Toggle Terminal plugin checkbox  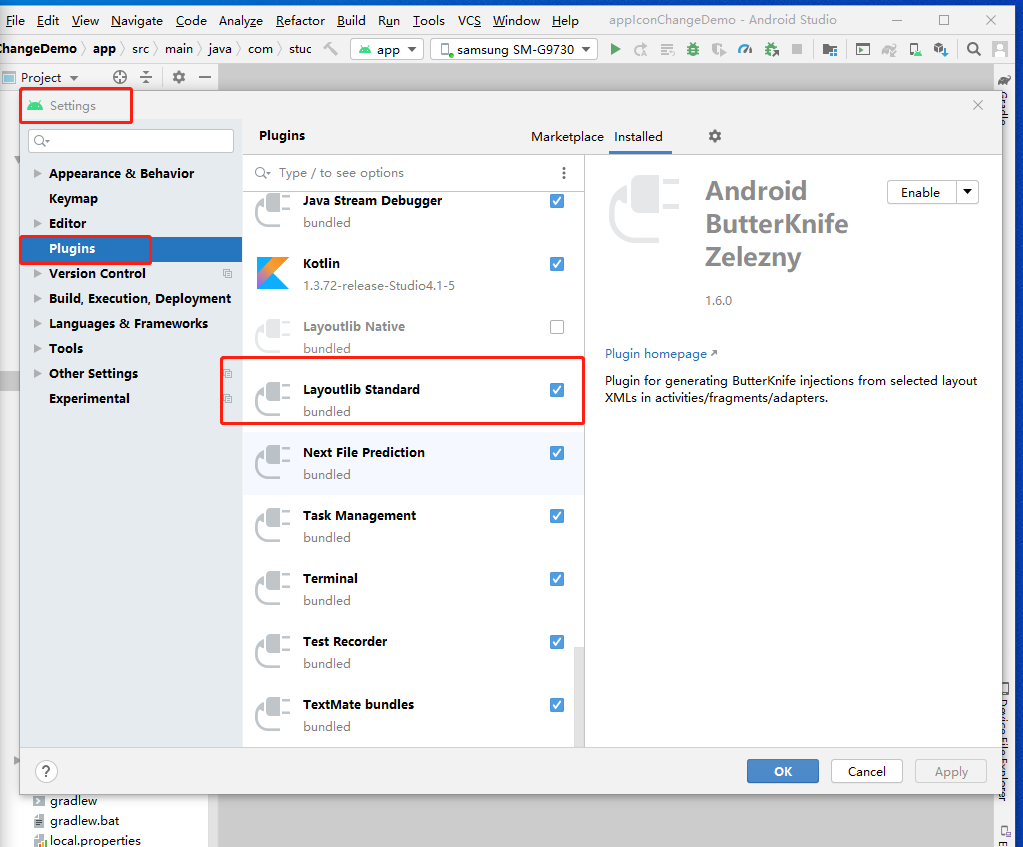pyautogui.click(x=557, y=579)
